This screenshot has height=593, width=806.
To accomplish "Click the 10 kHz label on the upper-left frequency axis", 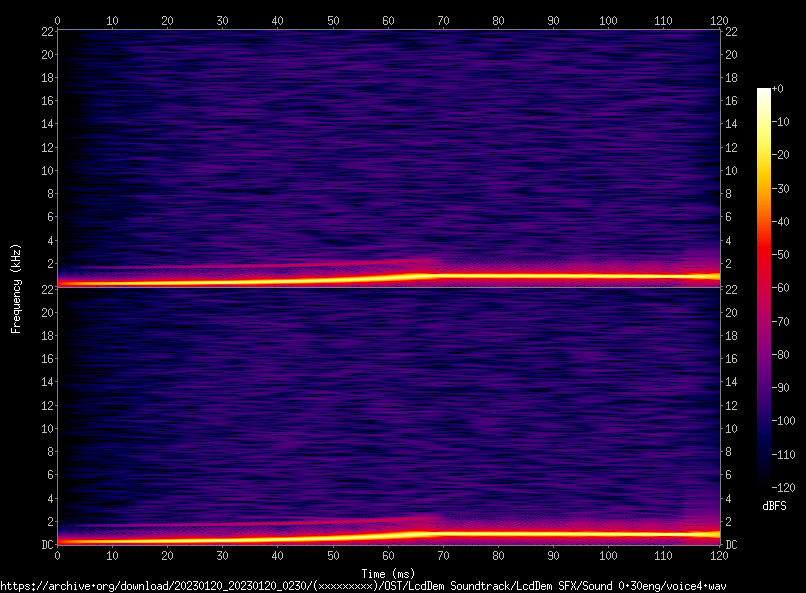I will (45, 170).
